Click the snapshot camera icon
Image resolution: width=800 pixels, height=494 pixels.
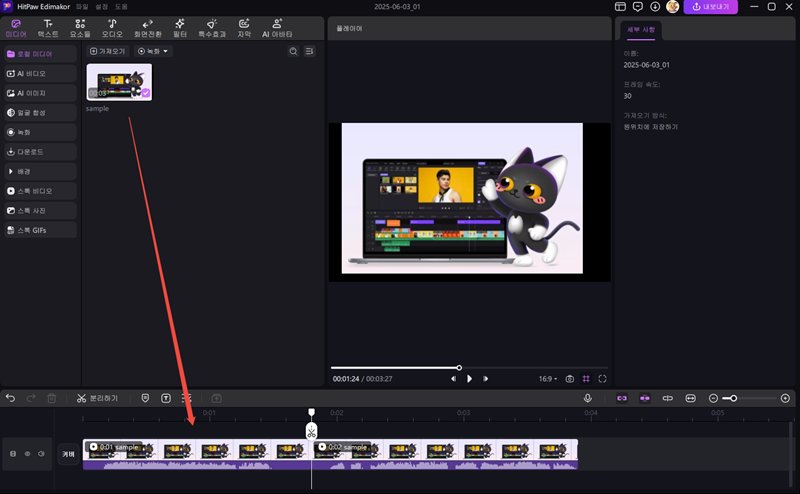(x=570, y=379)
